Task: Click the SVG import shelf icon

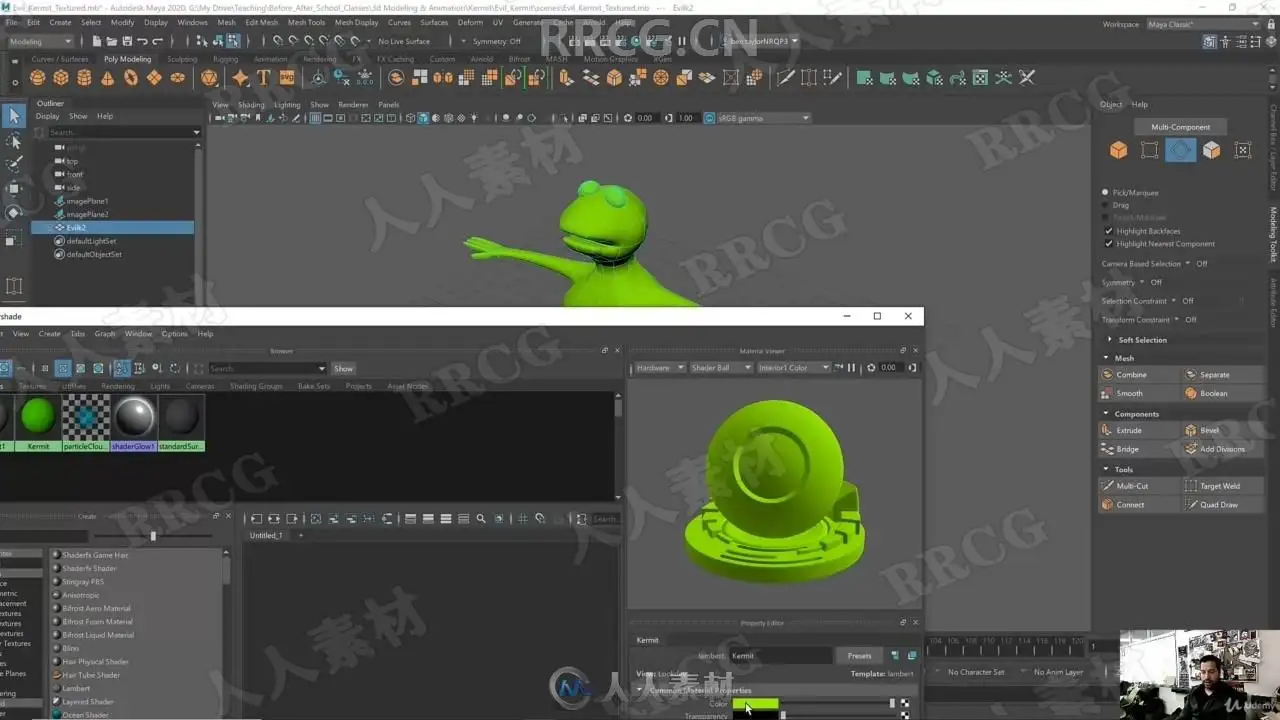Action: click(287, 78)
